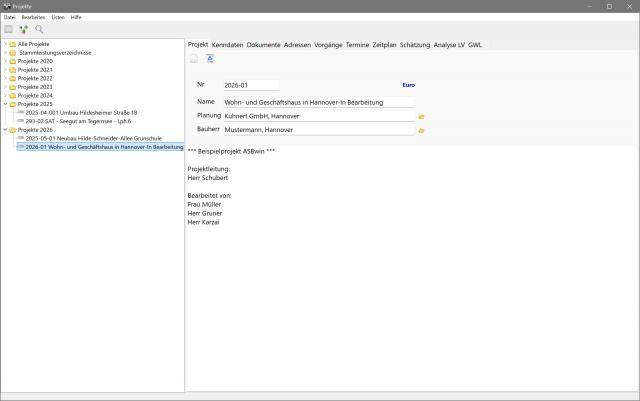The height and width of the screenshot is (401, 640).
Task: Expand the Stammleistungsverzeichnisse node
Action: [5, 52]
